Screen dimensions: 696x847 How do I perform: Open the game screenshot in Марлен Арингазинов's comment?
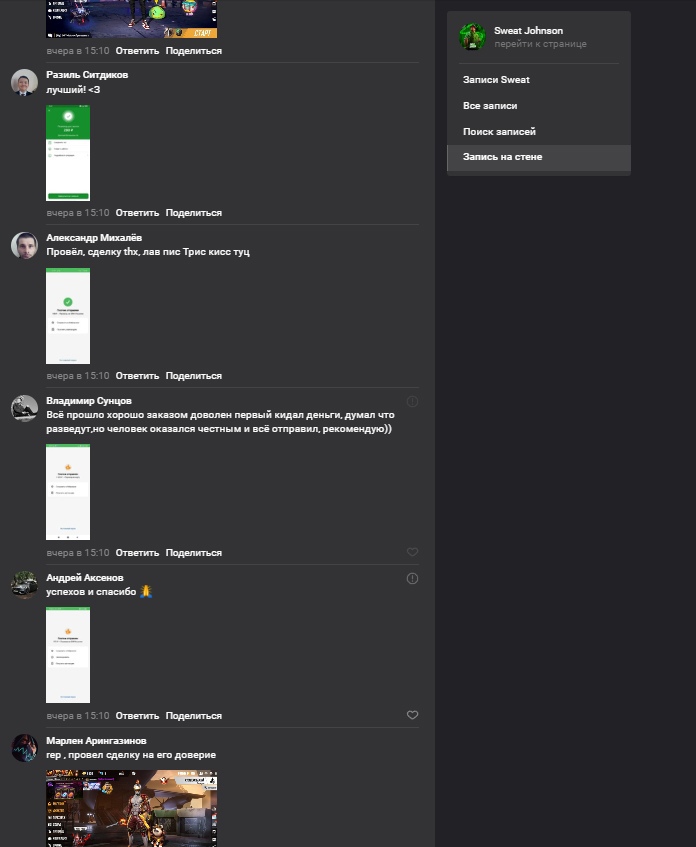click(x=131, y=808)
